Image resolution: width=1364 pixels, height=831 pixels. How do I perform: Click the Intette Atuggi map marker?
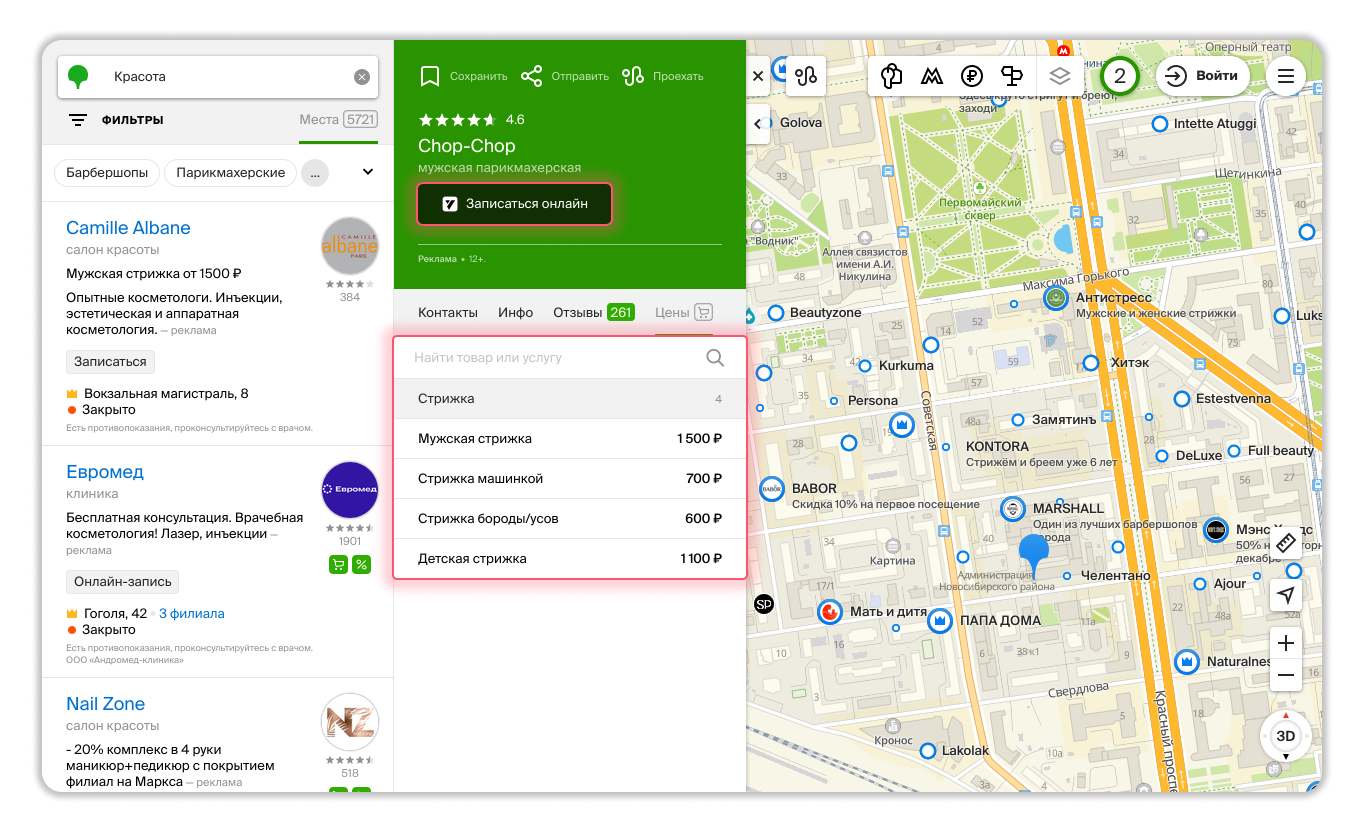tap(1160, 124)
